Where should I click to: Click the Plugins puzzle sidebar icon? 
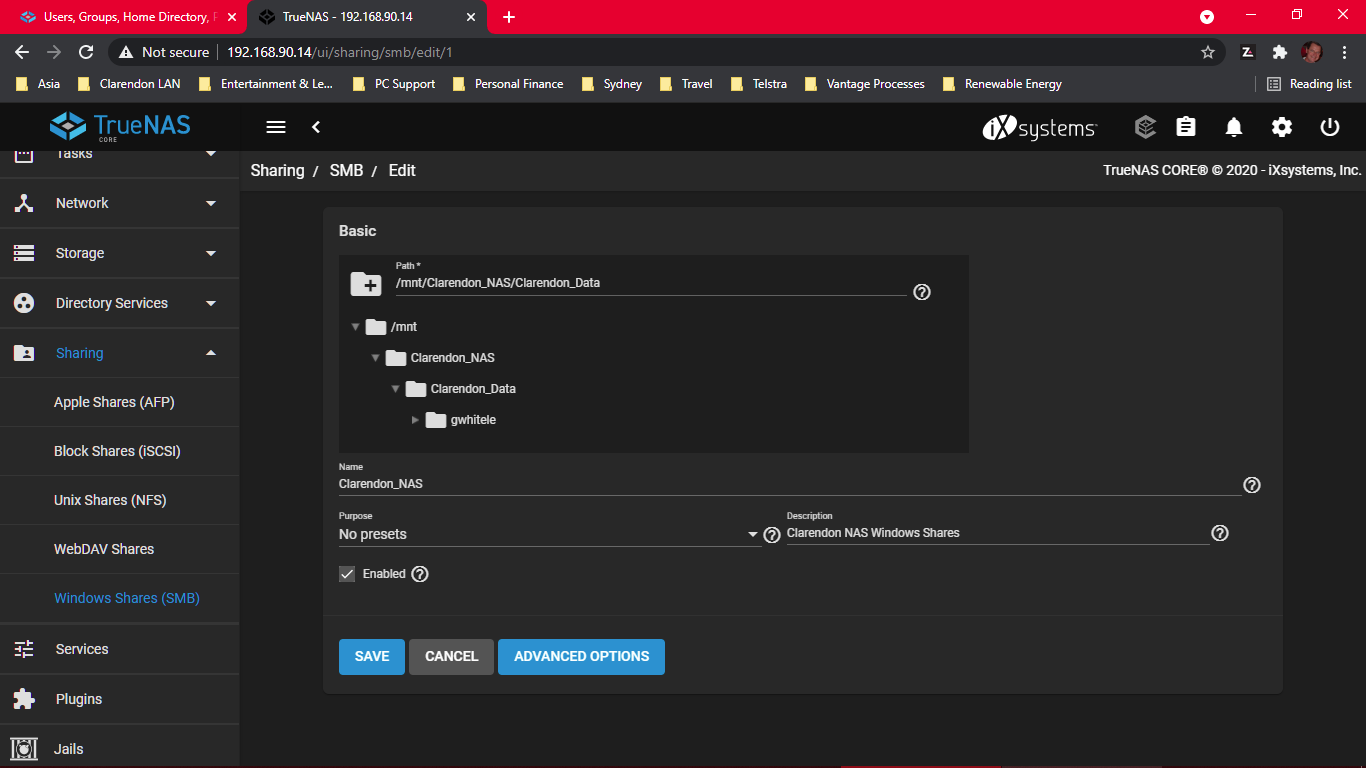tap(24, 699)
